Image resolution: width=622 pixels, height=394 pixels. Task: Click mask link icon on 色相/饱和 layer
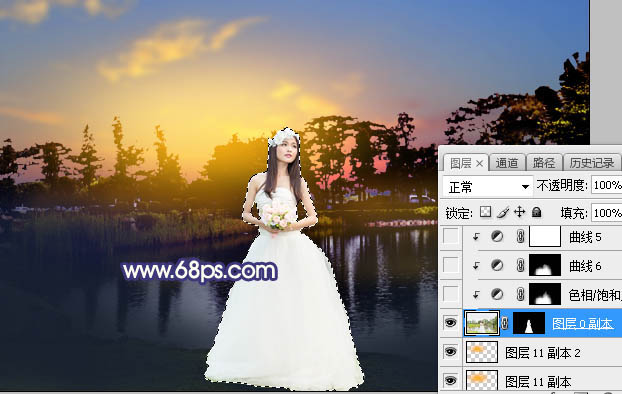(x=520, y=294)
